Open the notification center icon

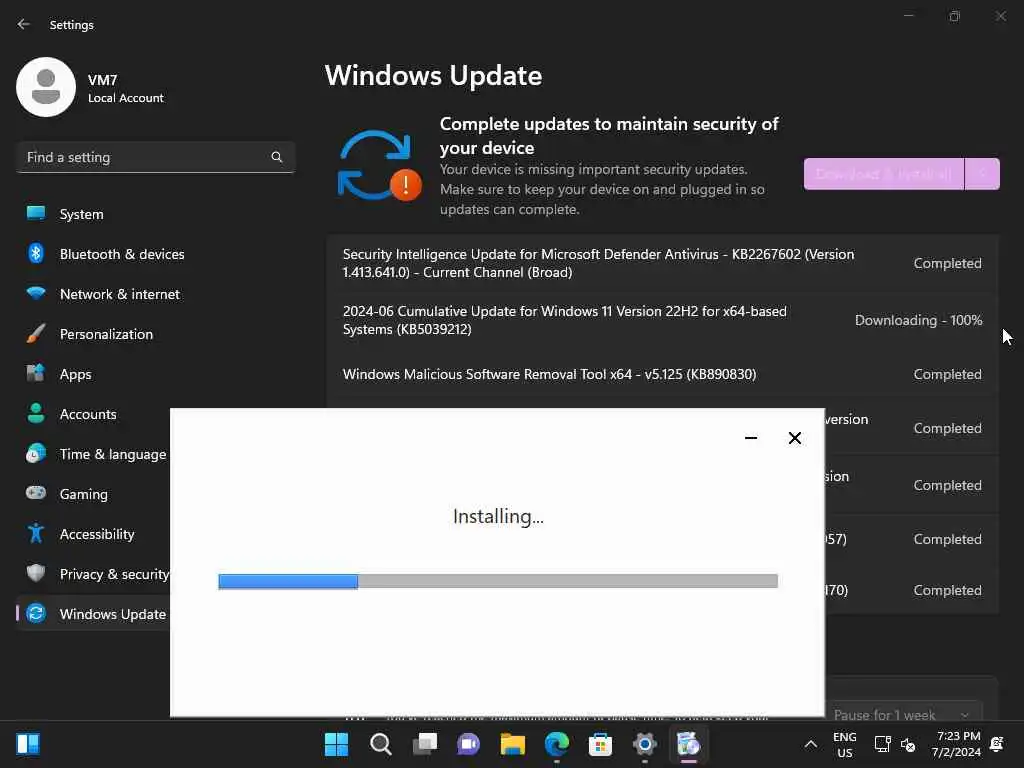(x=997, y=744)
